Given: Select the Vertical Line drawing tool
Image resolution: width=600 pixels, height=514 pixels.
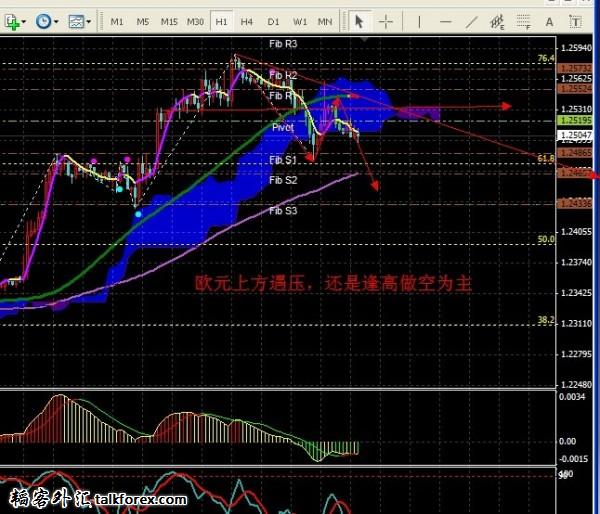Looking at the screenshot, I should (x=419, y=22).
